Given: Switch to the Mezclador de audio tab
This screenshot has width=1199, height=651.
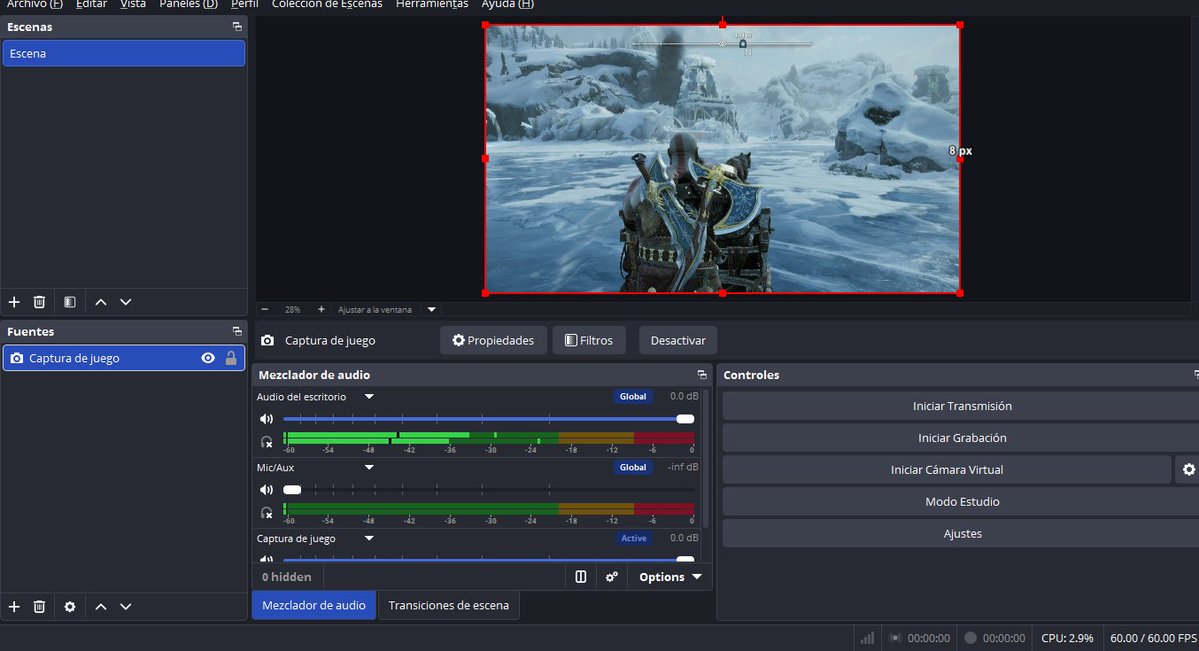Looking at the screenshot, I should [314, 605].
